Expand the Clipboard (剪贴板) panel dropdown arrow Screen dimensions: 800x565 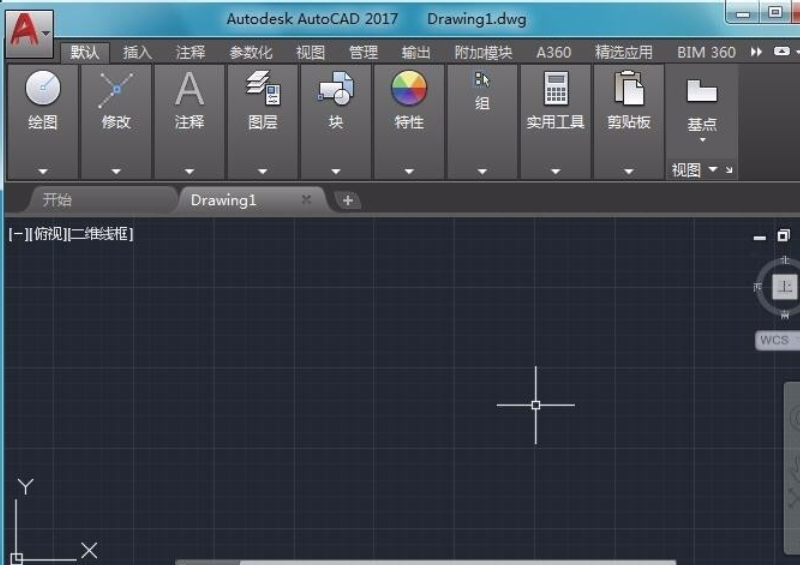[x=629, y=171]
